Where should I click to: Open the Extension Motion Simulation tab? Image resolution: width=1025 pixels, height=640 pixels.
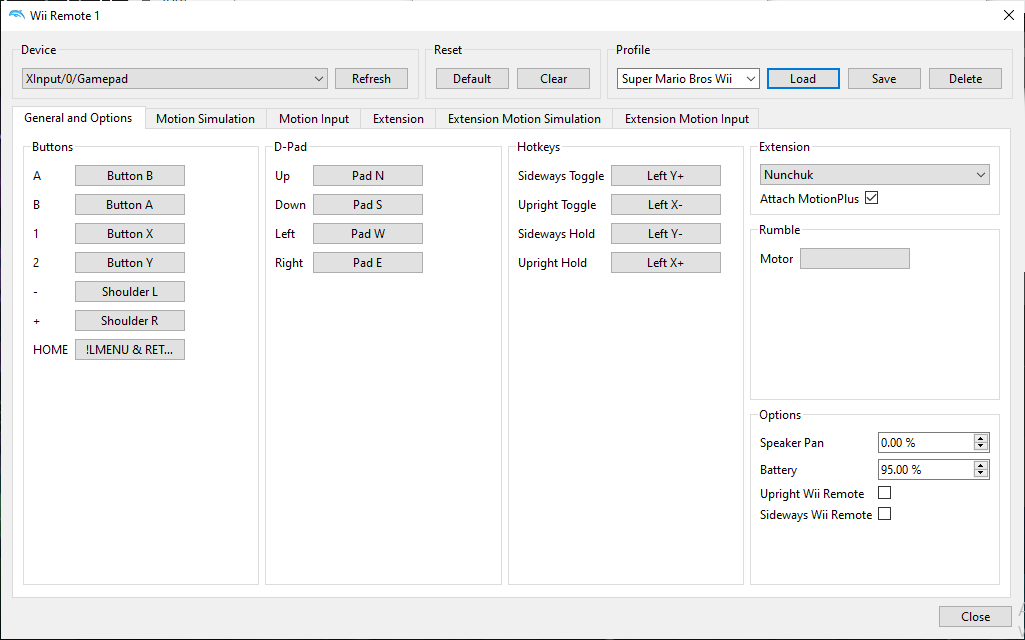(x=524, y=118)
